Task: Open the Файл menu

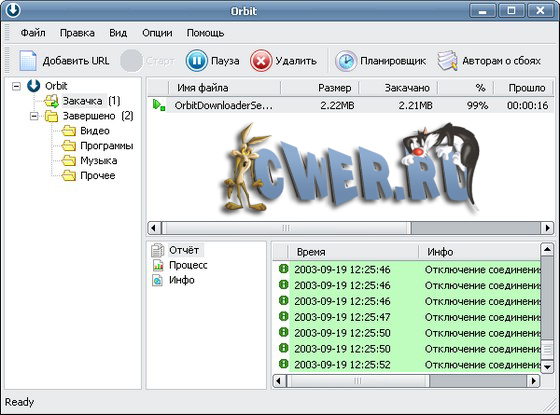Action: point(33,33)
